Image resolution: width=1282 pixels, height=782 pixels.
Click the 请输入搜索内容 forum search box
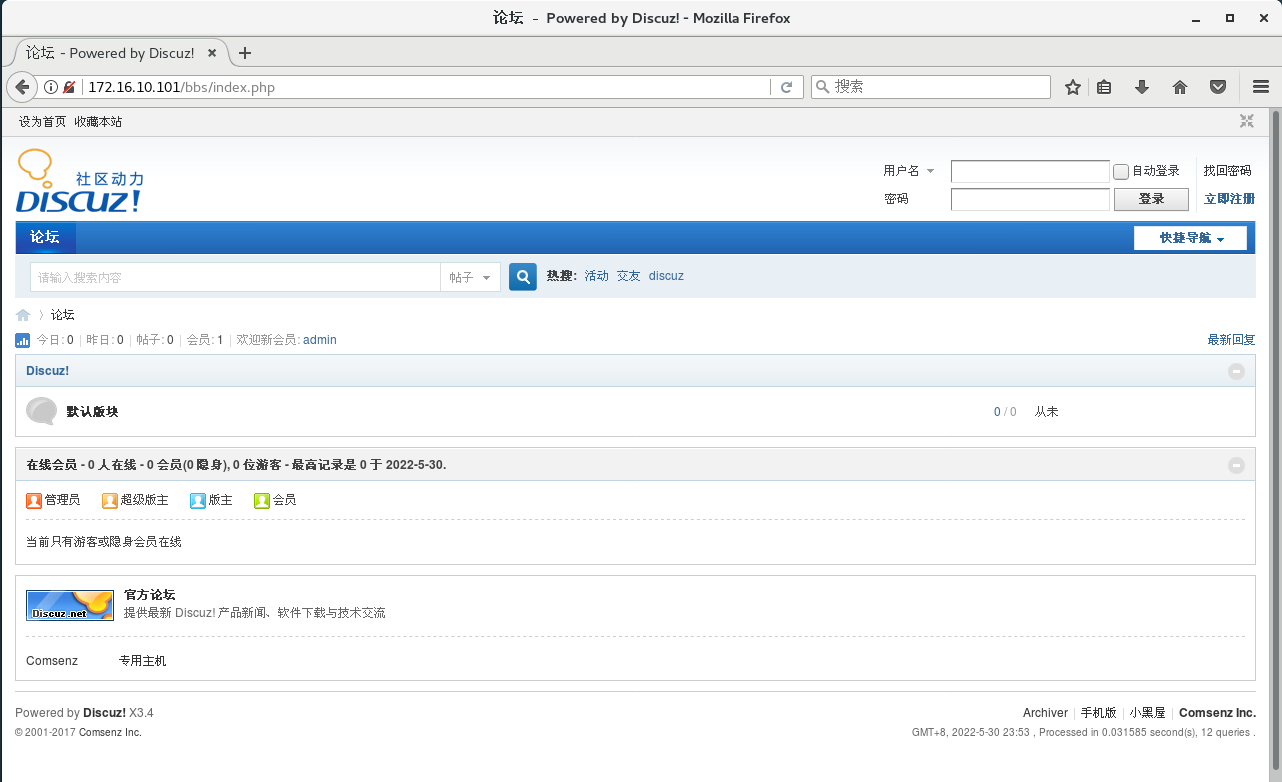[235, 277]
